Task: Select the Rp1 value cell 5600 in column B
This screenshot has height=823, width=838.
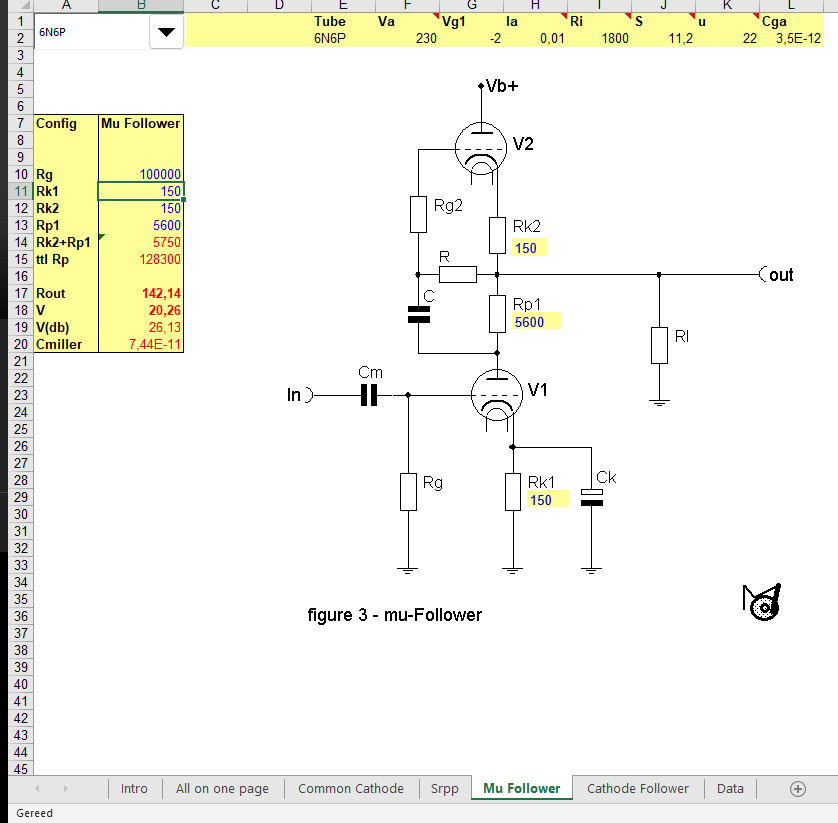Action: pyautogui.click(x=141, y=226)
